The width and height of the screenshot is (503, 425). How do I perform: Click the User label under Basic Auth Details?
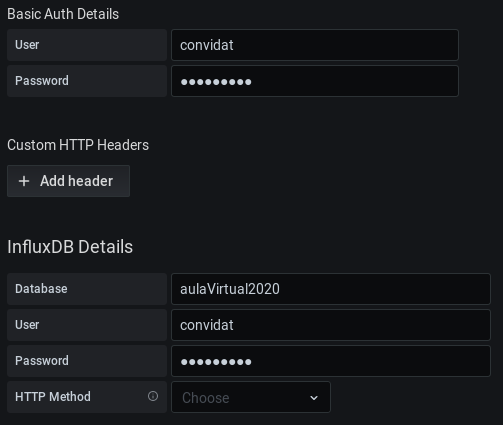tap(27, 45)
